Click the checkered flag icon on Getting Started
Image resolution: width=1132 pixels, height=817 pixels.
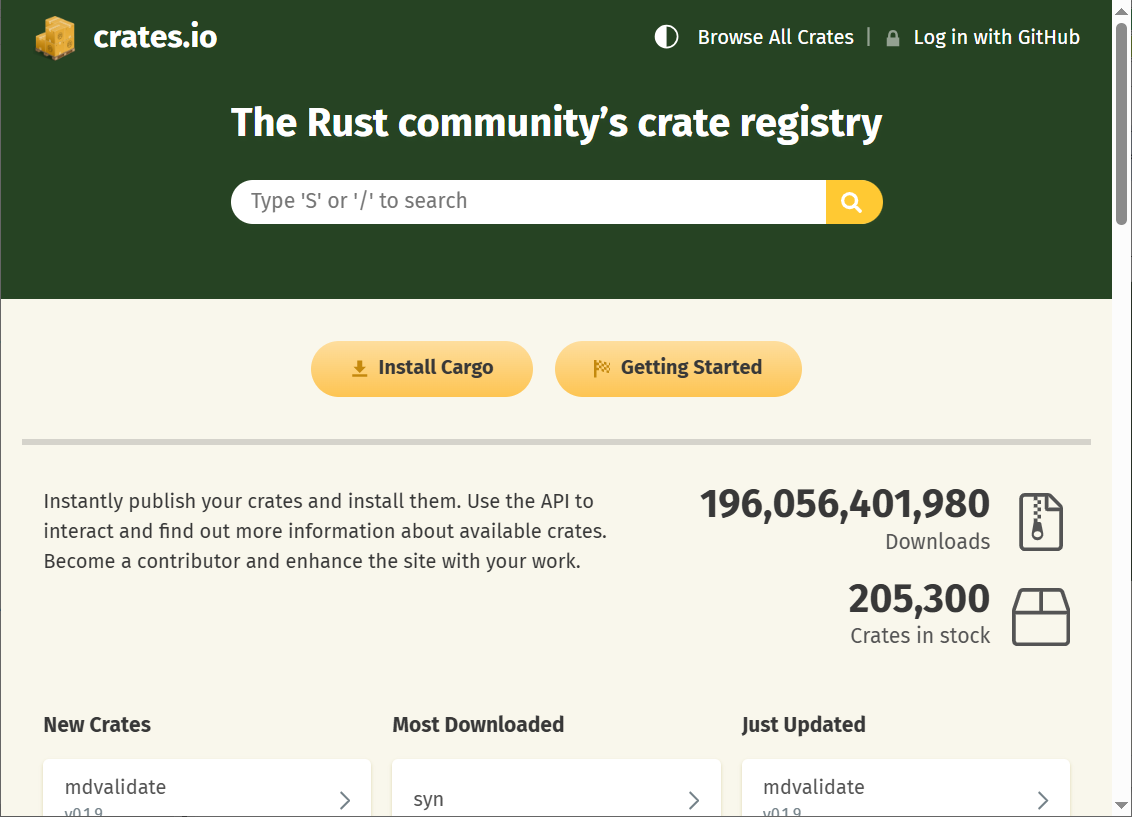[602, 368]
